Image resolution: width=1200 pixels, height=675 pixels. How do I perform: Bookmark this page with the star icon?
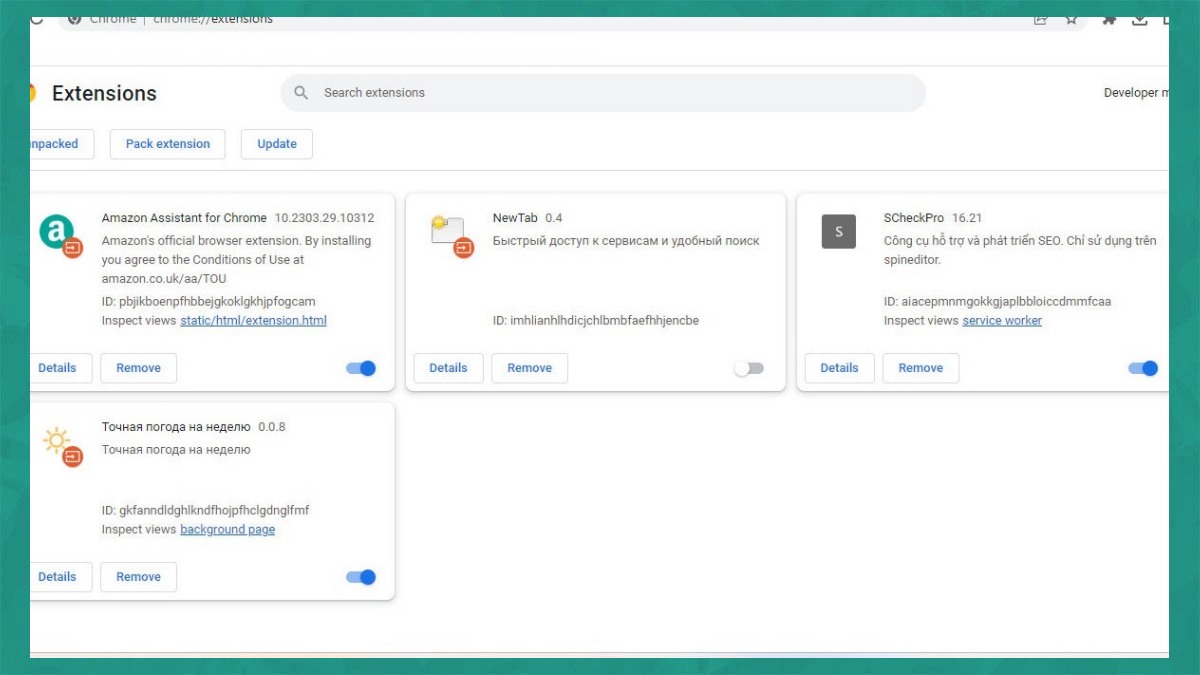click(1072, 18)
